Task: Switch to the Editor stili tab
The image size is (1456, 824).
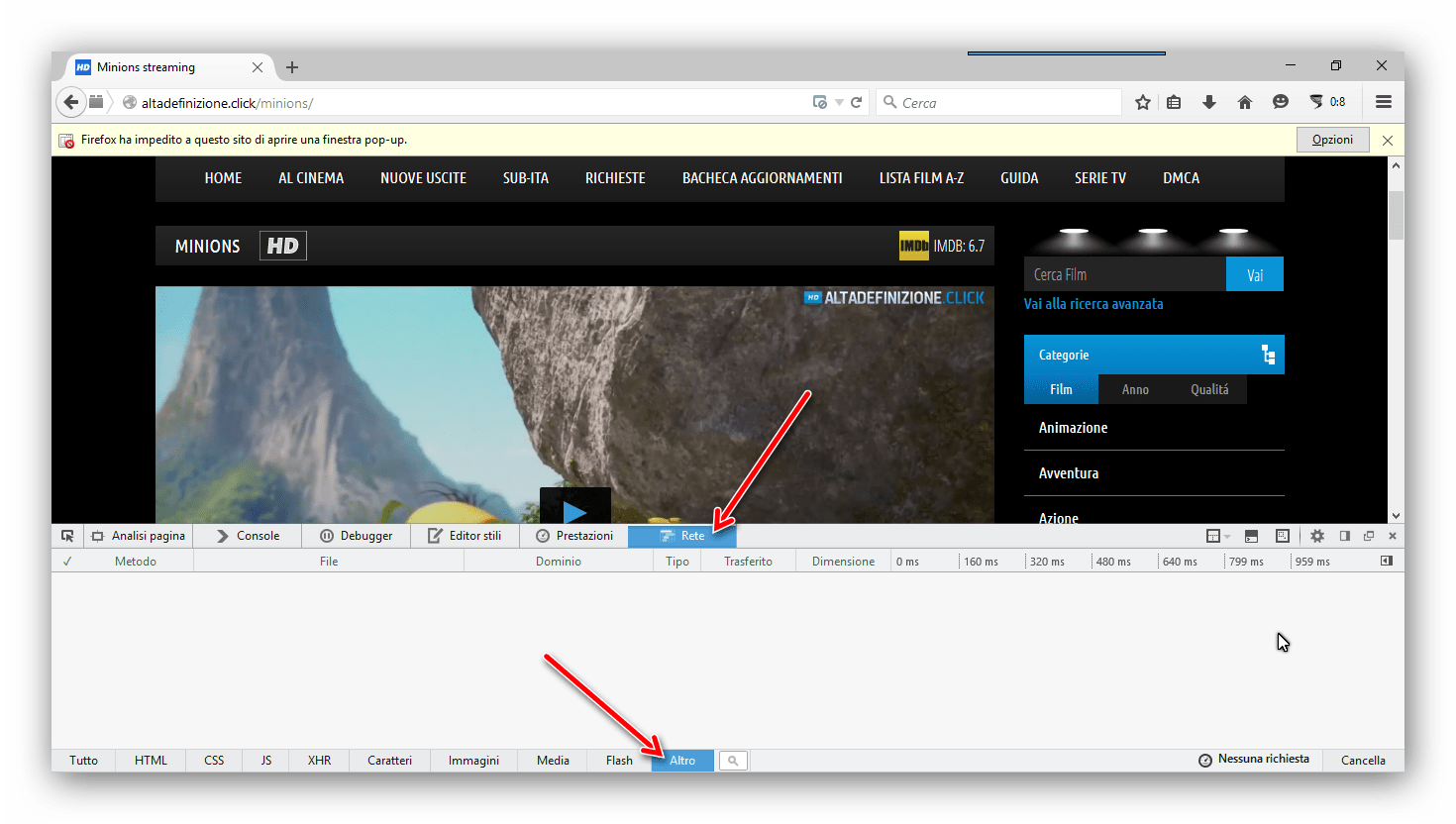Action: coord(465,536)
